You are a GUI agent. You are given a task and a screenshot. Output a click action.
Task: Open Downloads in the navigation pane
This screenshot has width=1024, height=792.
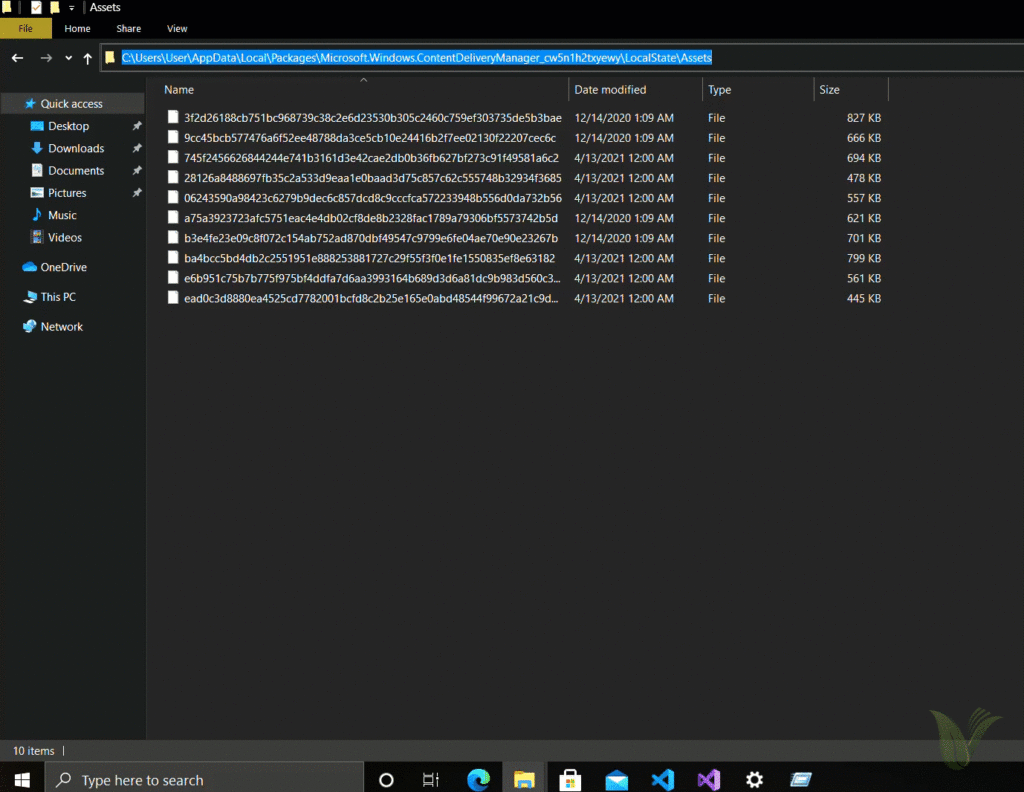pos(76,148)
